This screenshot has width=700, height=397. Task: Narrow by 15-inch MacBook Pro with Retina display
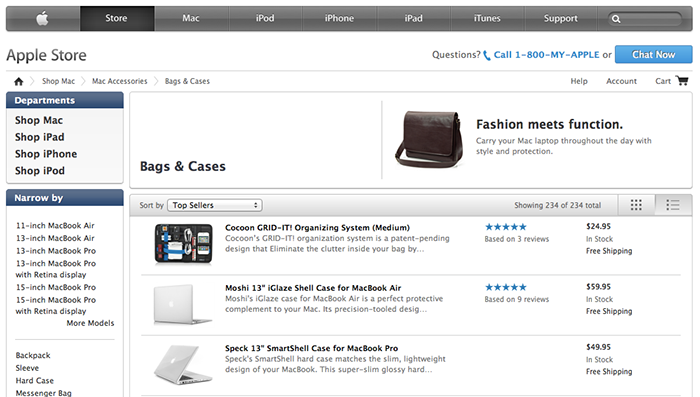coord(56,305)
